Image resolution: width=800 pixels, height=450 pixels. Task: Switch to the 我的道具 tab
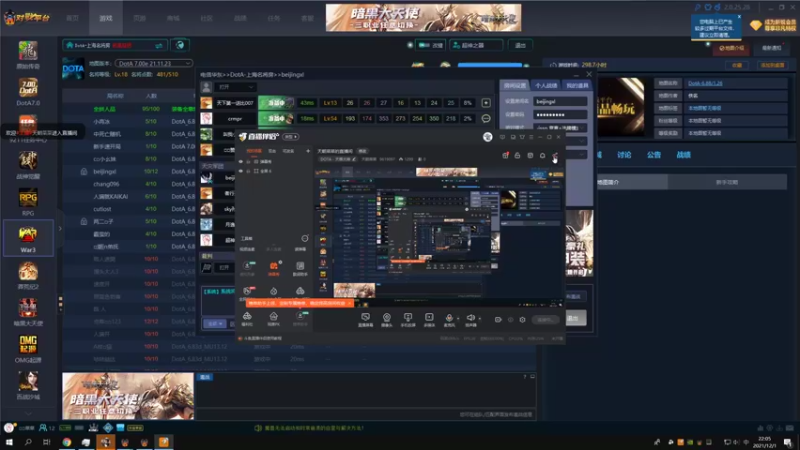tap(577, 86)
